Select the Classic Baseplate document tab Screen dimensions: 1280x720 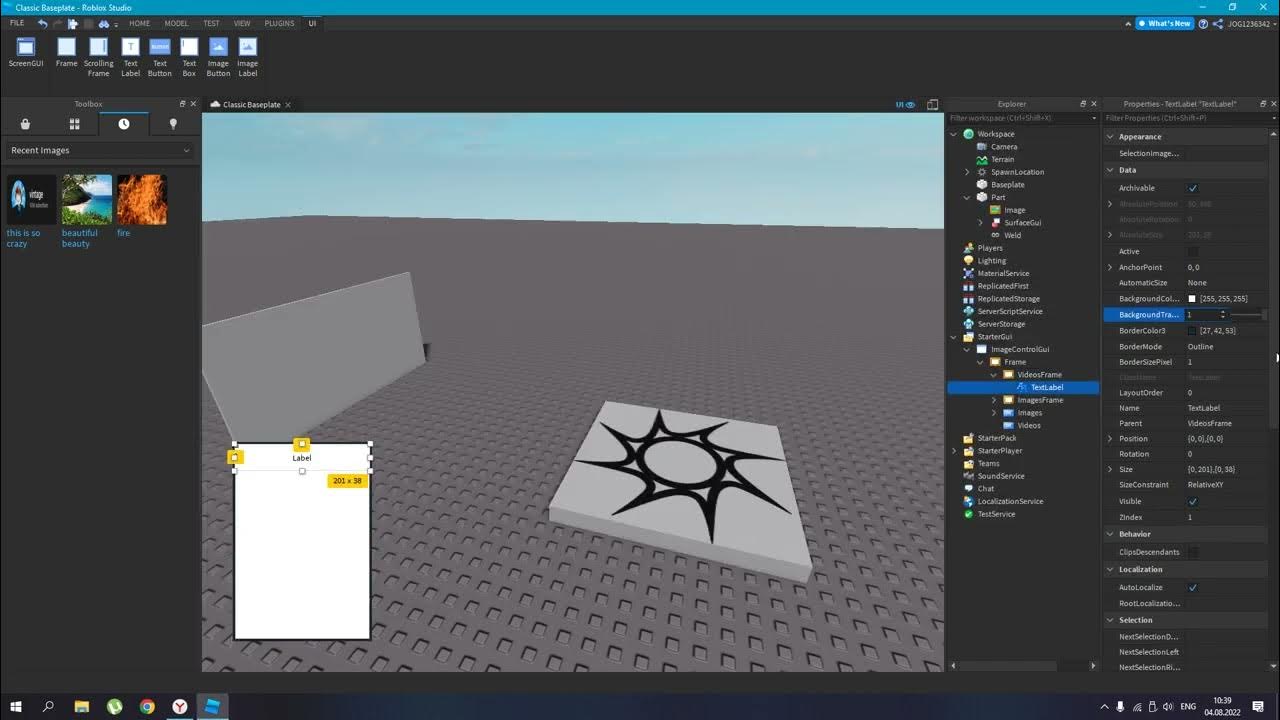[x=251, y=104]
